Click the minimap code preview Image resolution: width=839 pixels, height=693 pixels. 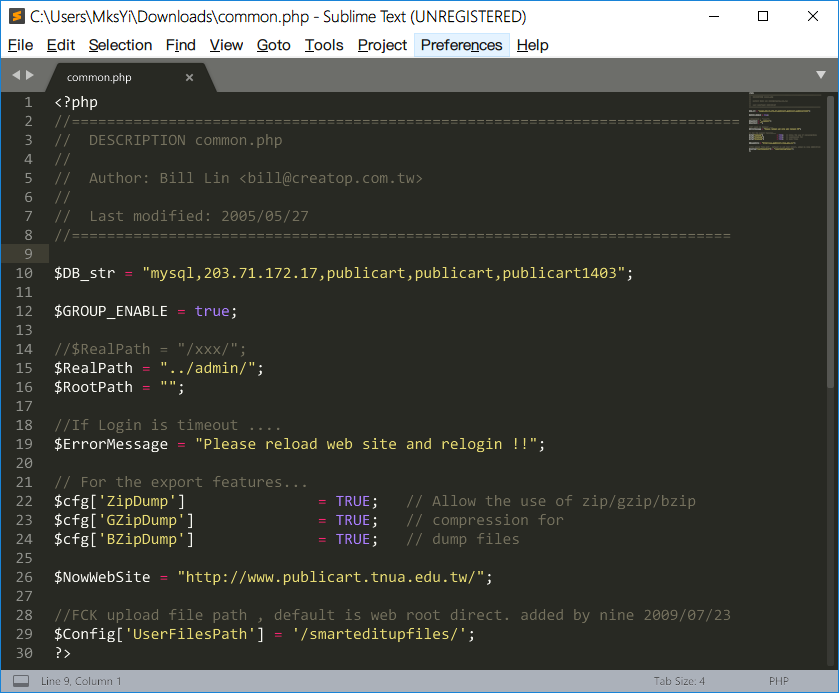point(785,124)
